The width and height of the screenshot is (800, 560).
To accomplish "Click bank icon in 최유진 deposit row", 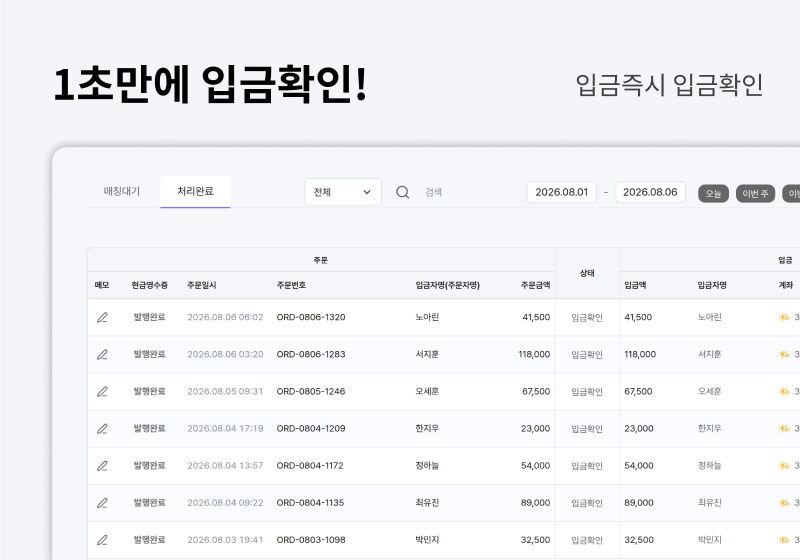I will 784,503.
